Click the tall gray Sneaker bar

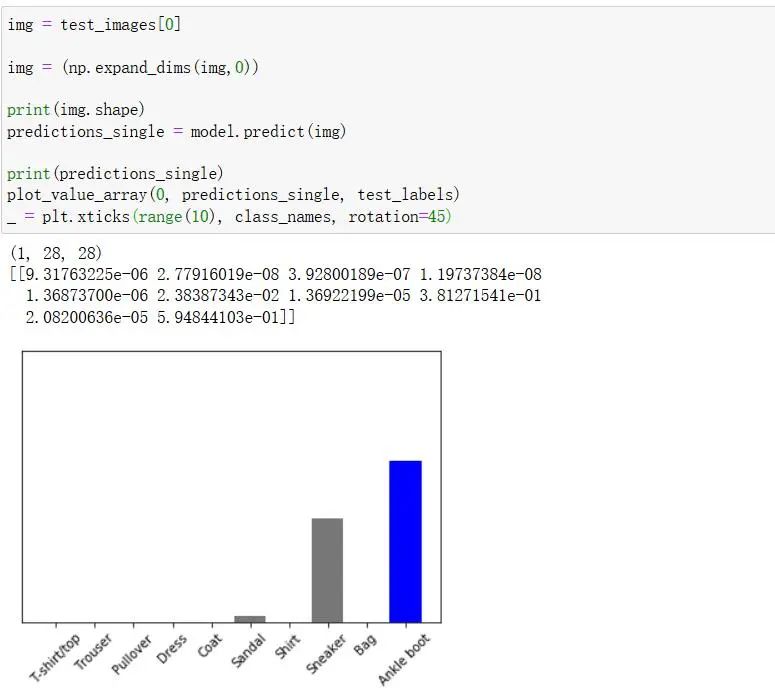pyautogui.click(x=327, y=570)
